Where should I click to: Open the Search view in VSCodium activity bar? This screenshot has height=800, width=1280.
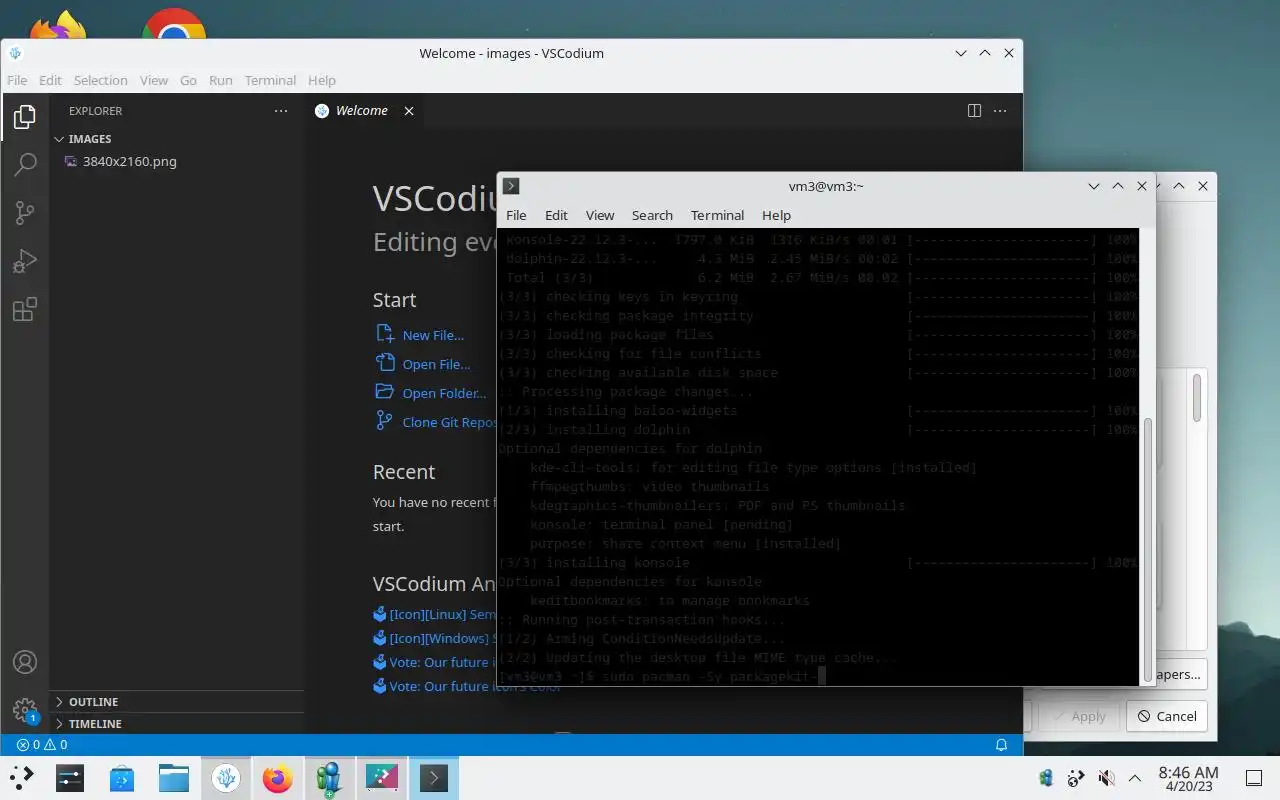[x=25, y=165]
